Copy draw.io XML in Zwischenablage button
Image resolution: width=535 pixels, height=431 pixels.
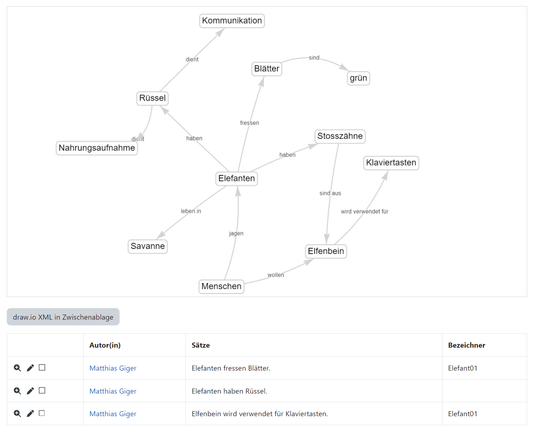[x=63, y=317]
